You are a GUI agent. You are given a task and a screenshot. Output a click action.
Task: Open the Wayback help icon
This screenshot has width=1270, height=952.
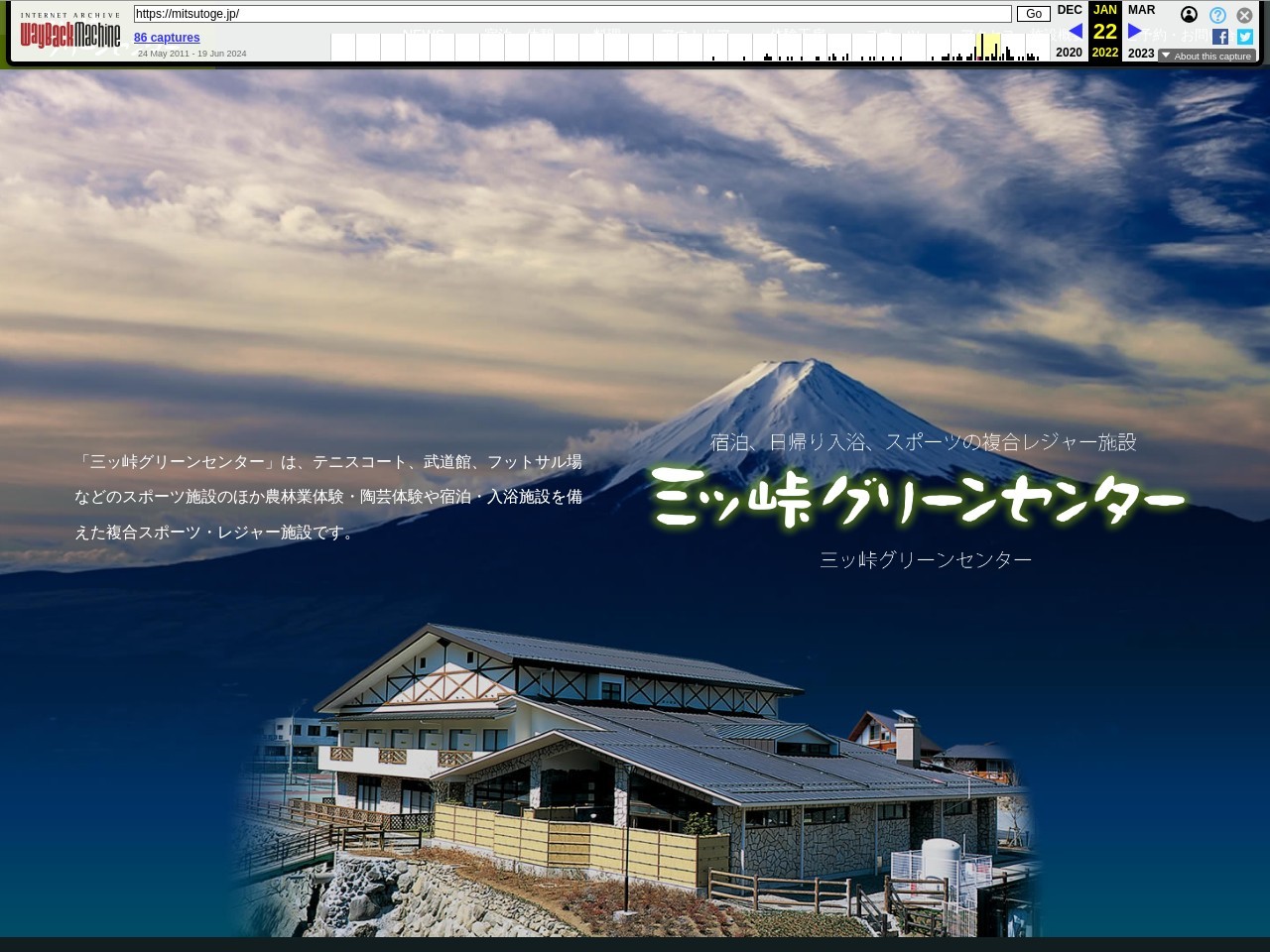(x=1217, y=15)
